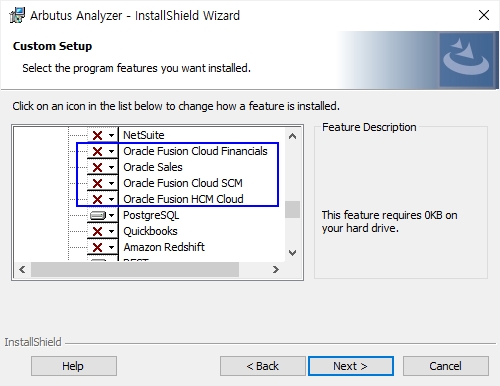Click the red X icon beside Quickbooks
This screenshot has width=500, height=386.
click(97, 231)
